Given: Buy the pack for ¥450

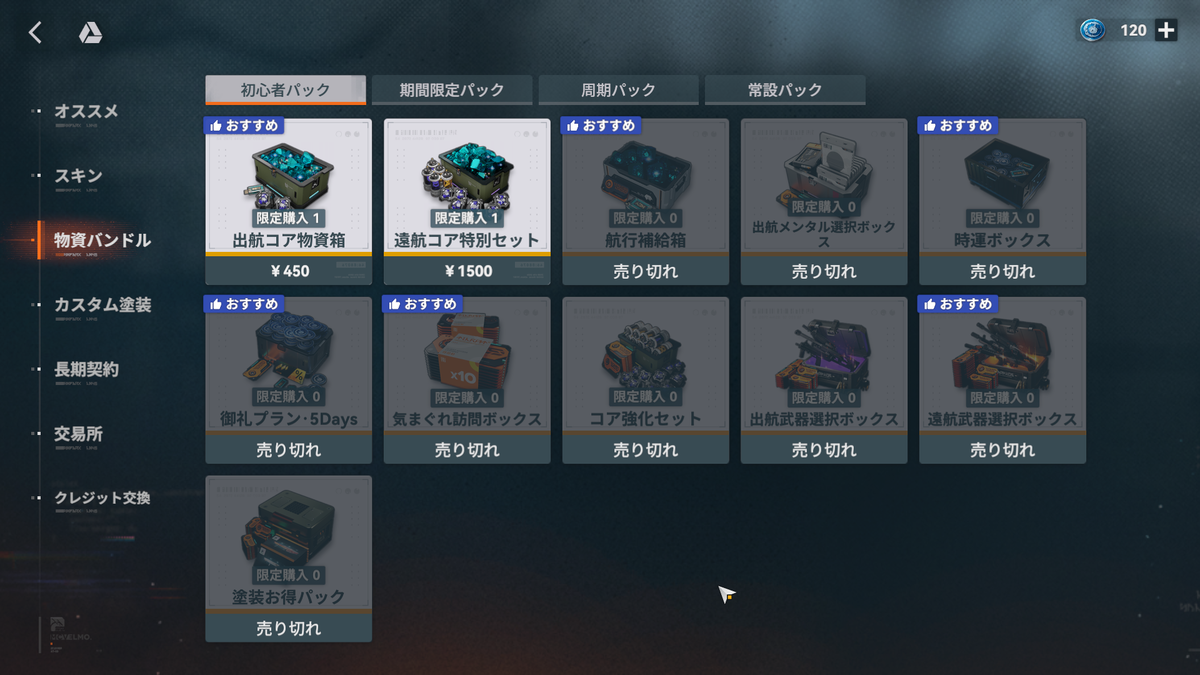Looking at the screenshot, I should click(x=288, y=271).
